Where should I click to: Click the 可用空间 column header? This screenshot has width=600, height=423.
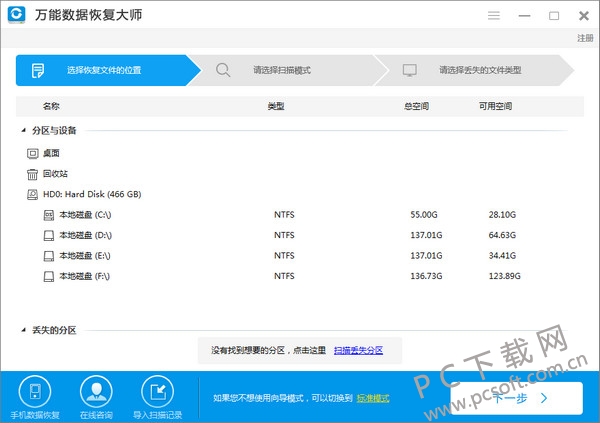coord(496,106)
